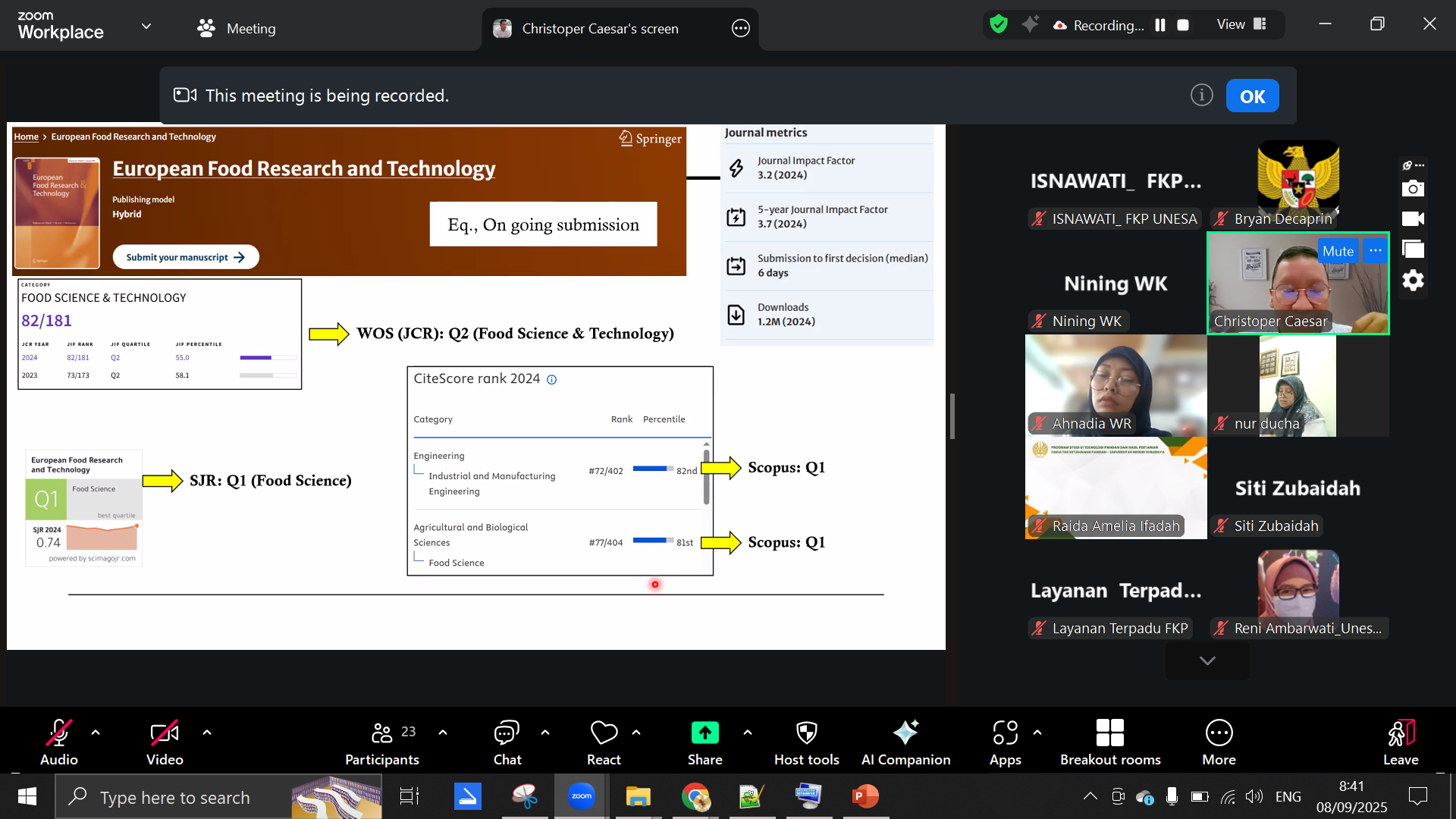
Task: Show more participants with down chevron
Action: (x=1207, y=661)
